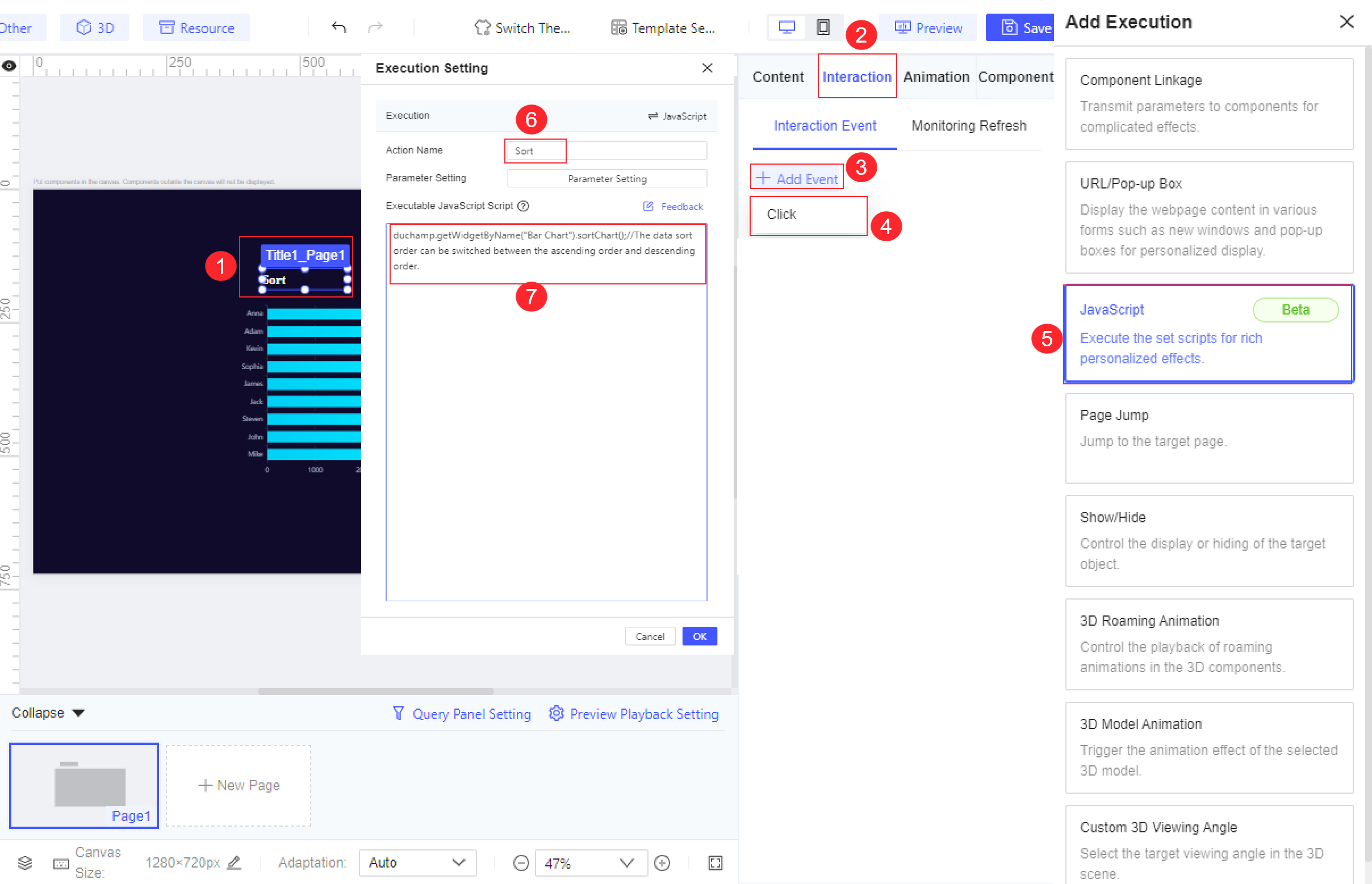Select the Show/Hide execution card
This screenshot has height=884, width=1372.
click(x=1209, y=541)
